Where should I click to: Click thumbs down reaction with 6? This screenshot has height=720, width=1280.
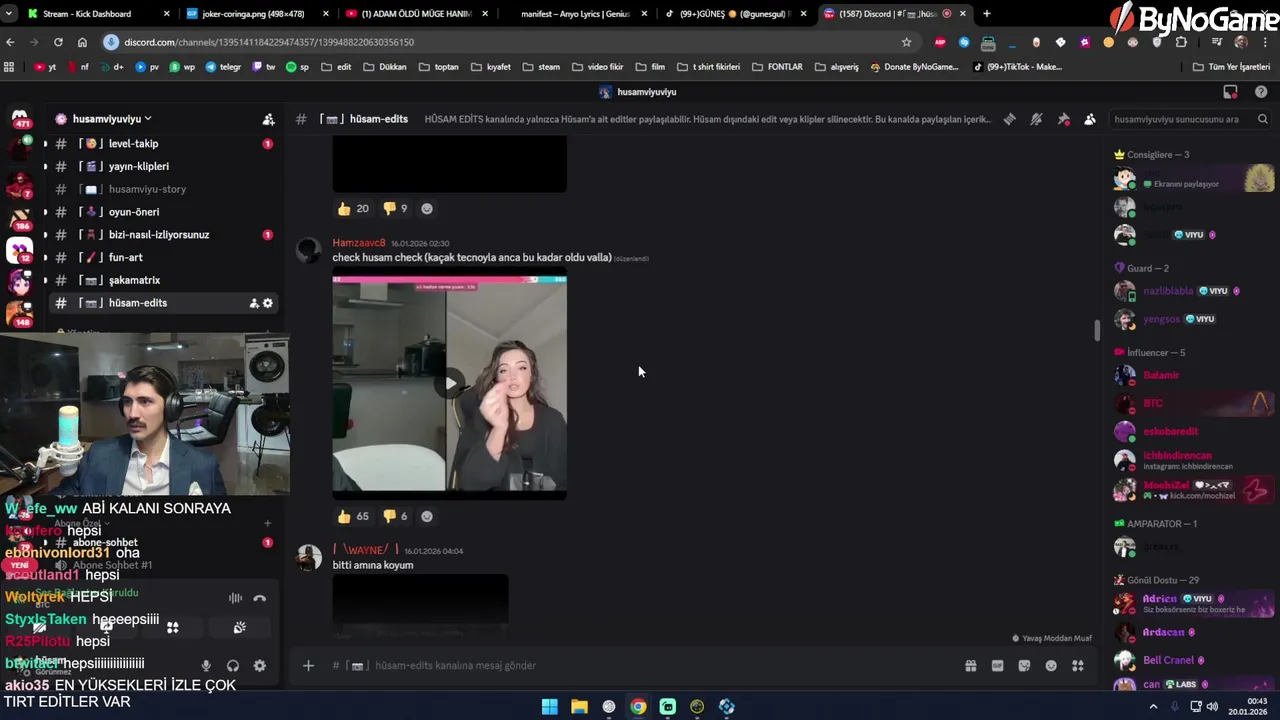pos(396,516)
